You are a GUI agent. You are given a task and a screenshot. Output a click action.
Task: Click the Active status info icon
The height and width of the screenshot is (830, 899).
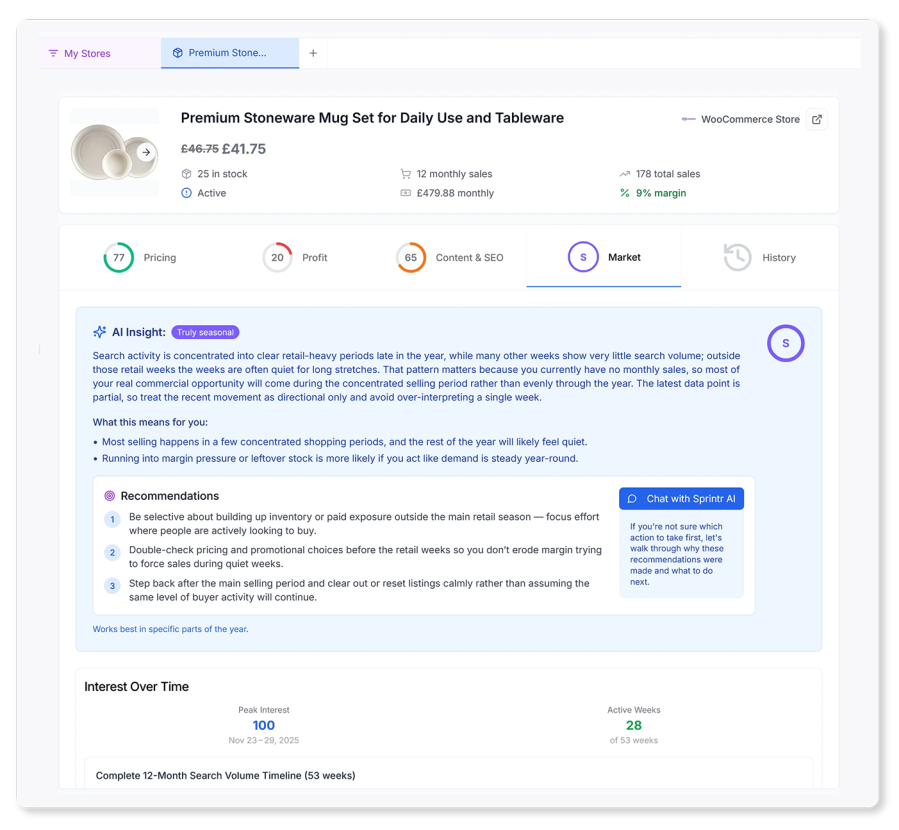click(186, 193)
